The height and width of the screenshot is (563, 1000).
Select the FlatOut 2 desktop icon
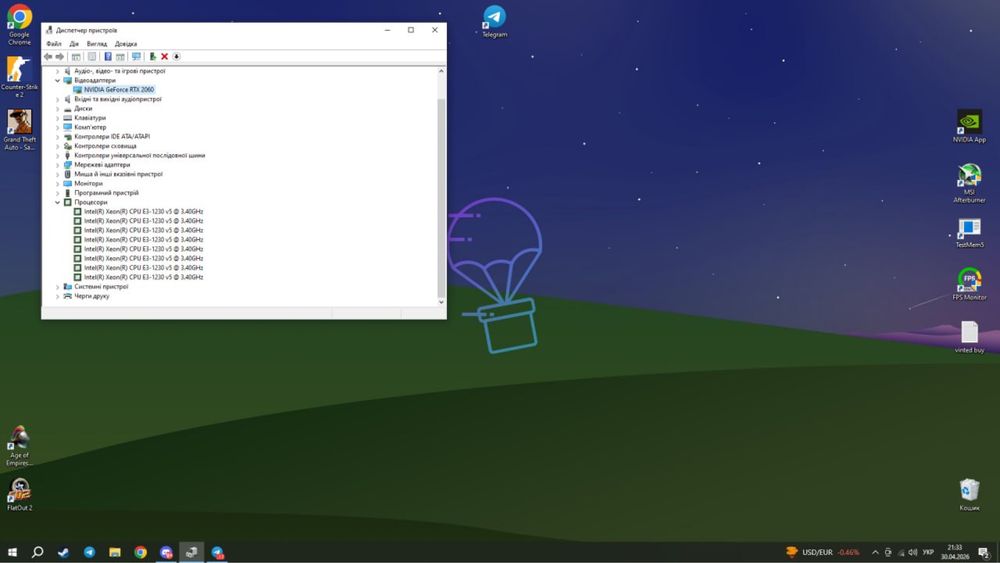point(19,494)
